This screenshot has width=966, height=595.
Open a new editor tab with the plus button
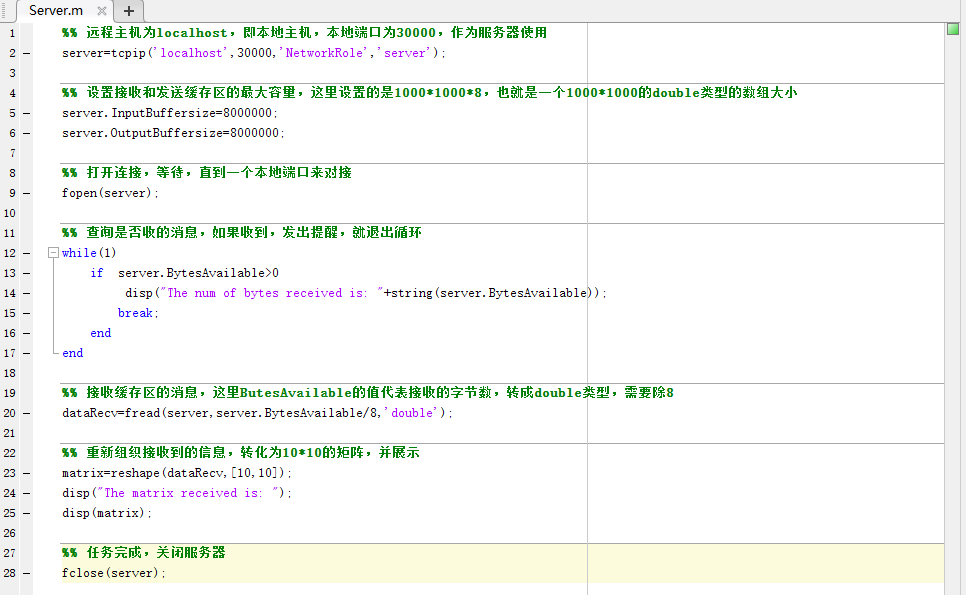pyautogui.click(x=128, y=13)
